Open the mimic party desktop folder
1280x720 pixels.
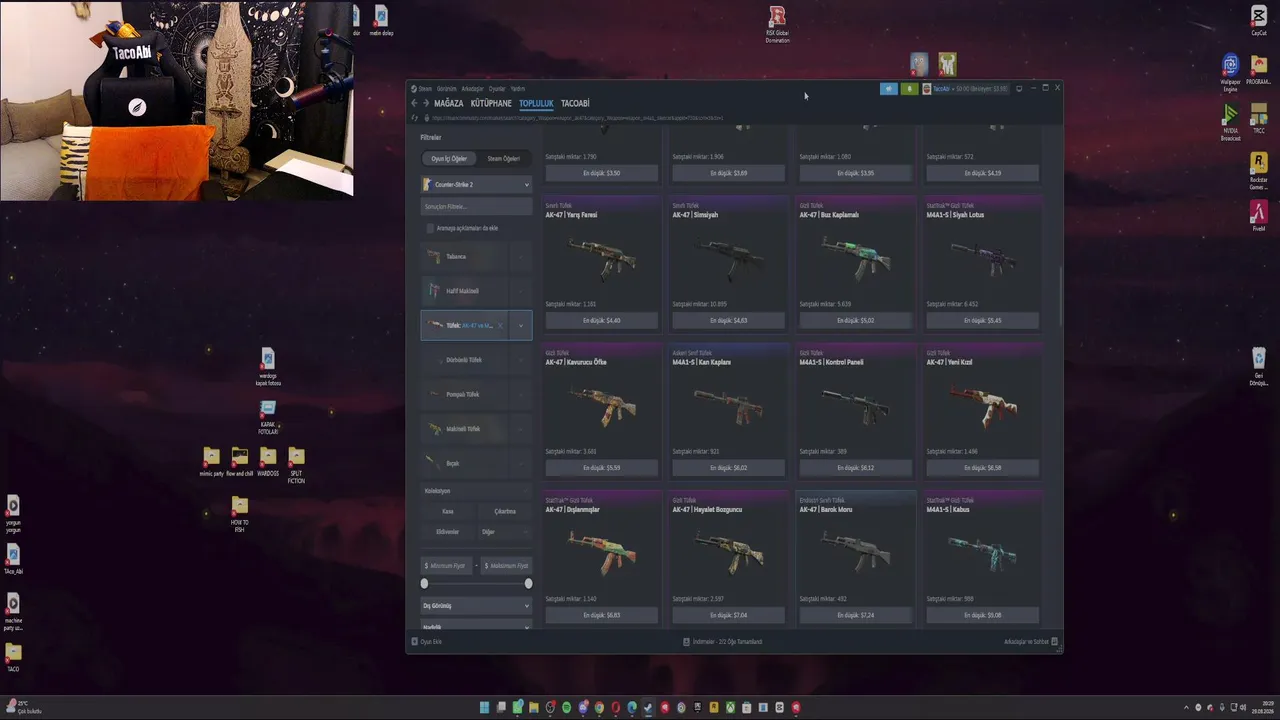(x=211, y=462)
